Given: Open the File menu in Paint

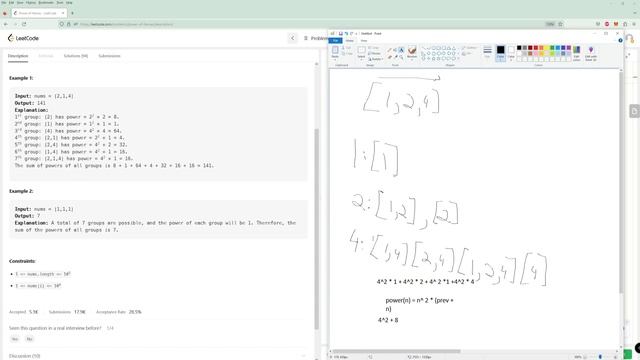Looking at the screenshot, I should pyautogui.click(x=336, y=40).
